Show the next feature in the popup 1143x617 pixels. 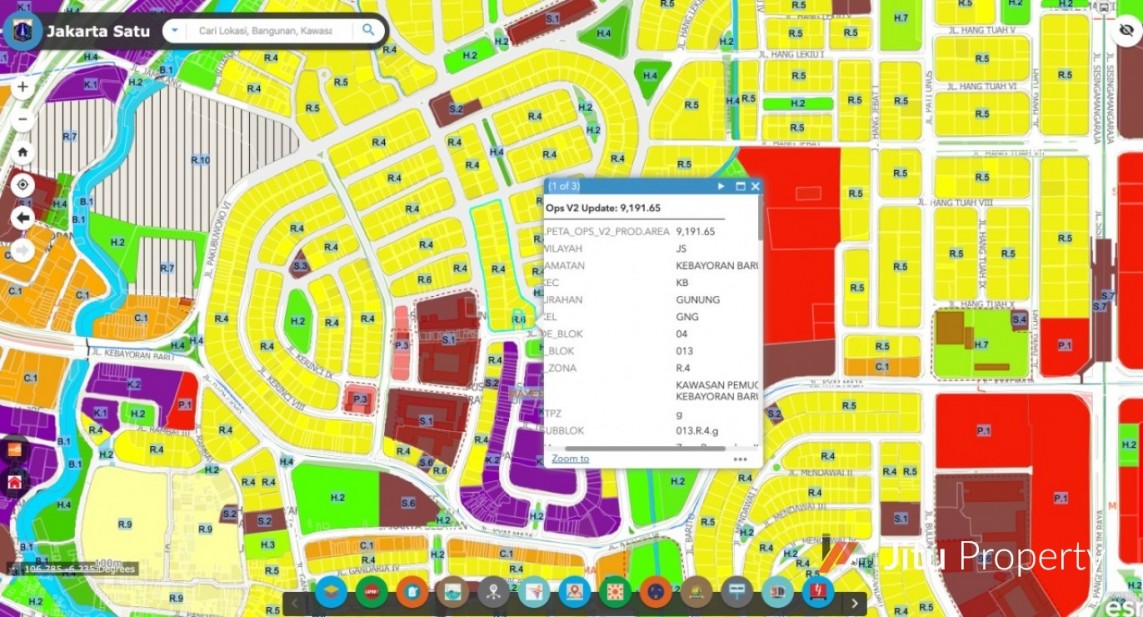(x=721, y=186)
